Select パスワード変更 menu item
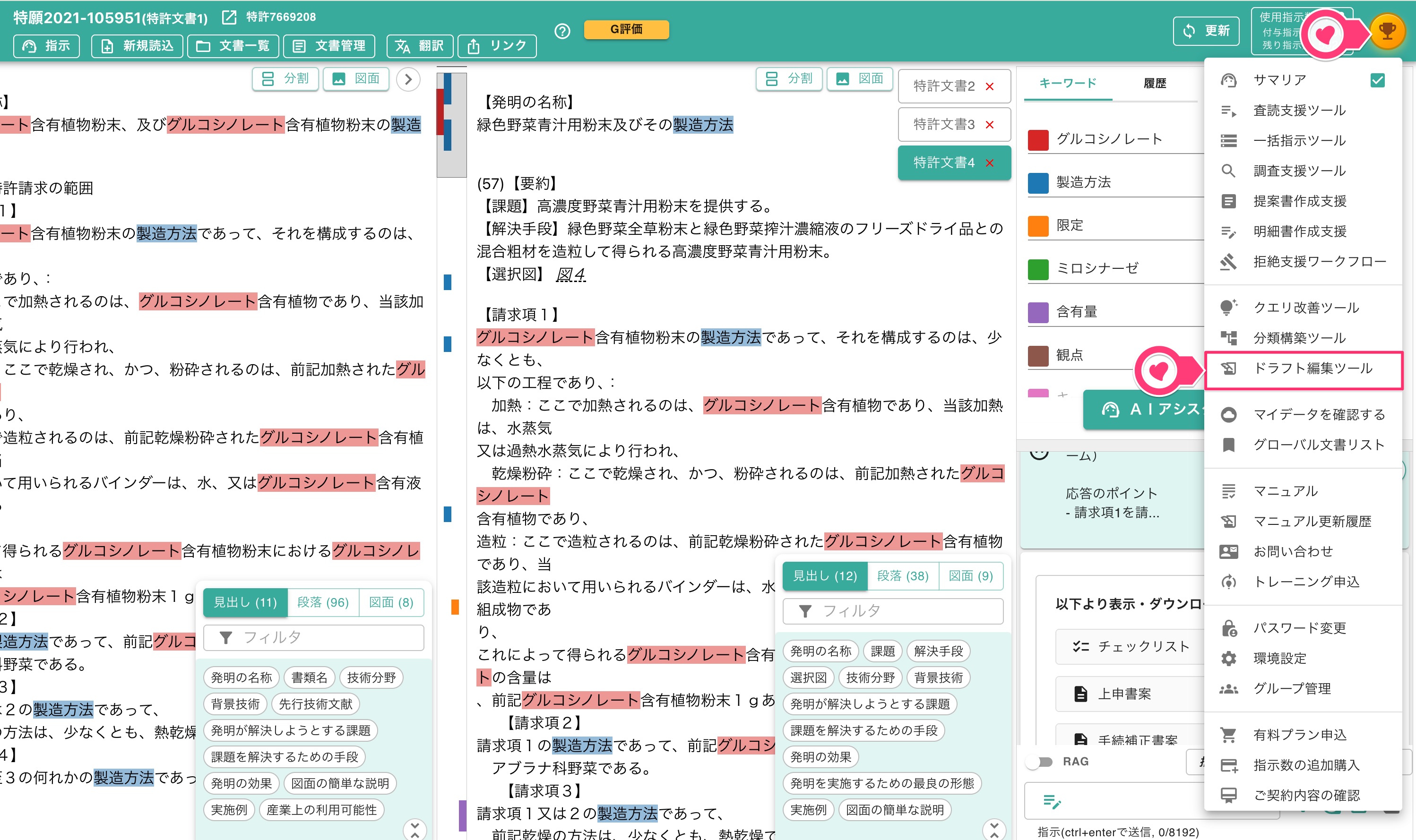The width and height of the screenshot is (1416, 840). click(x=1303, y=628)
